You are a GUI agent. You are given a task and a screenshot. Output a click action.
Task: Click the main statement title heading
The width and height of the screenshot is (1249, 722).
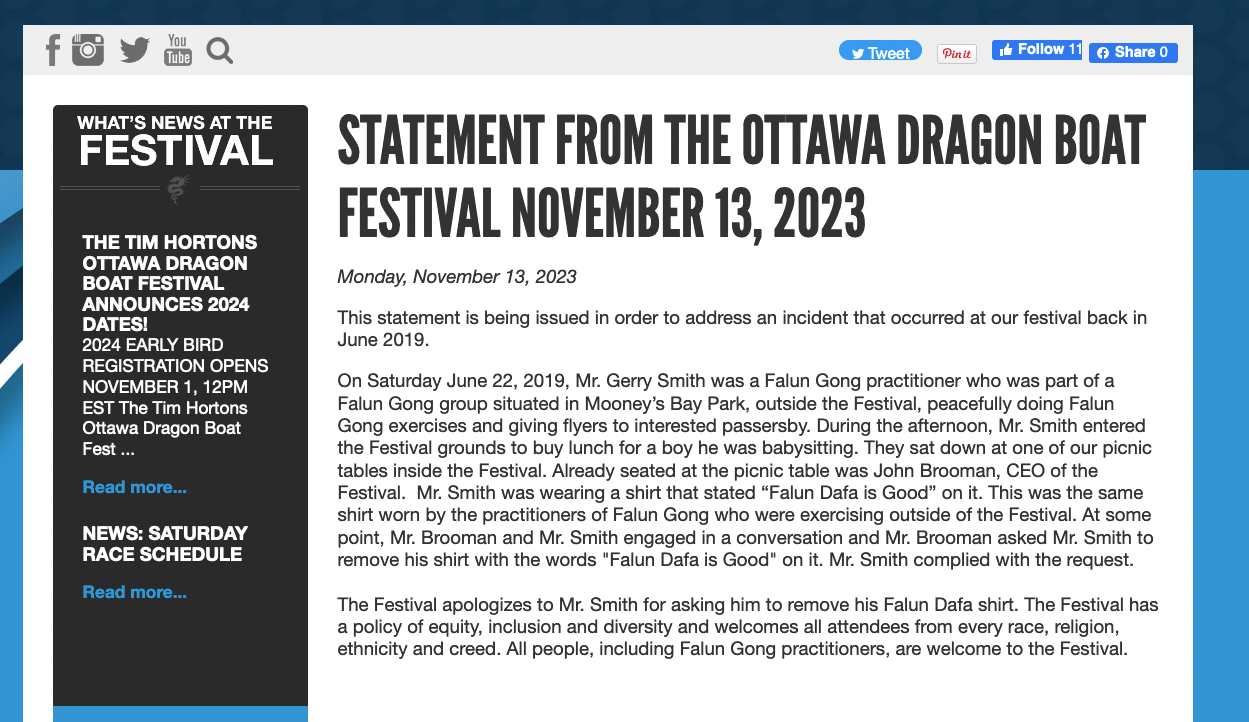[x=741, y=176]
